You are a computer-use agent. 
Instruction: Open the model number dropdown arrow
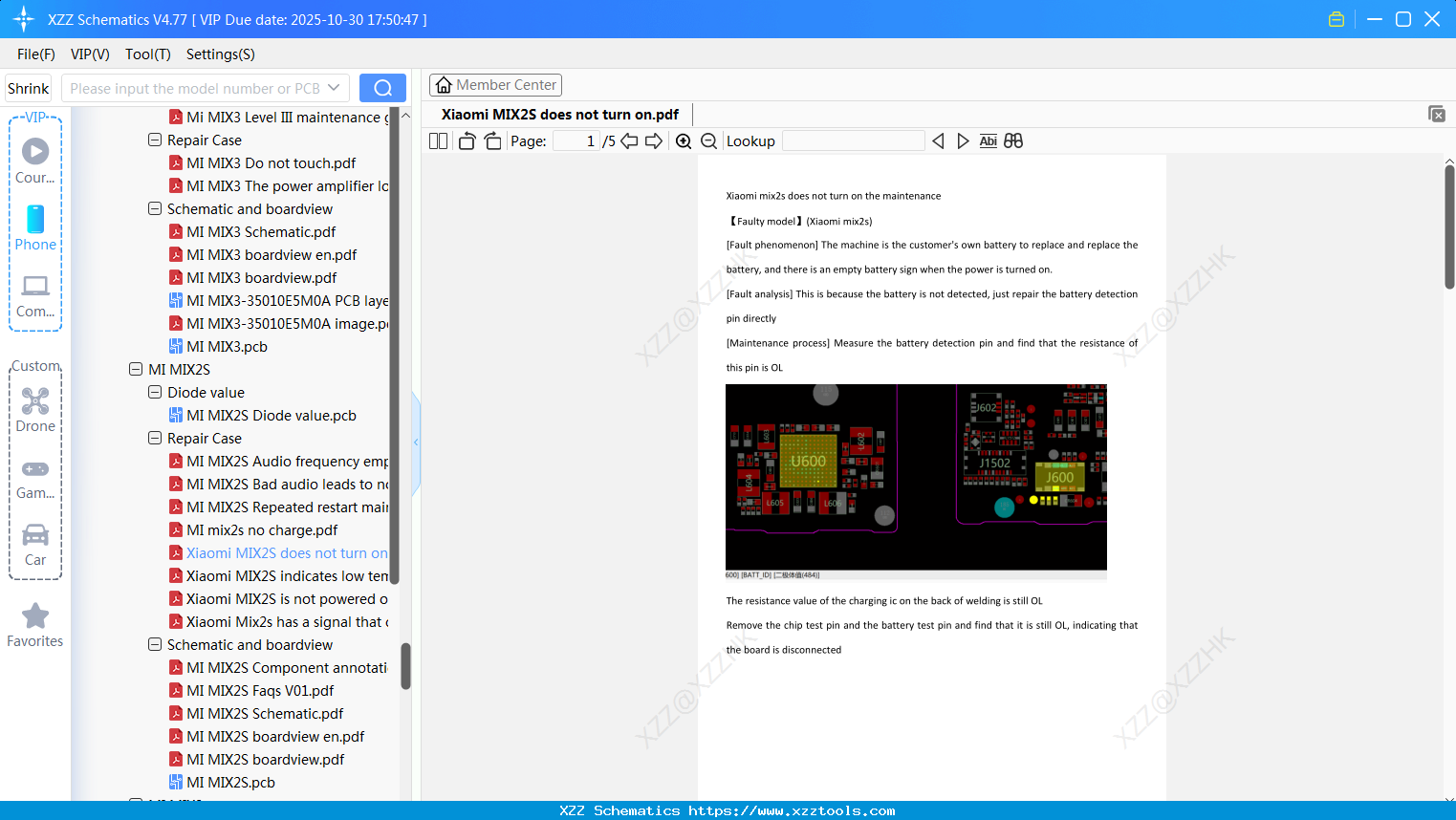click(334, 88)
